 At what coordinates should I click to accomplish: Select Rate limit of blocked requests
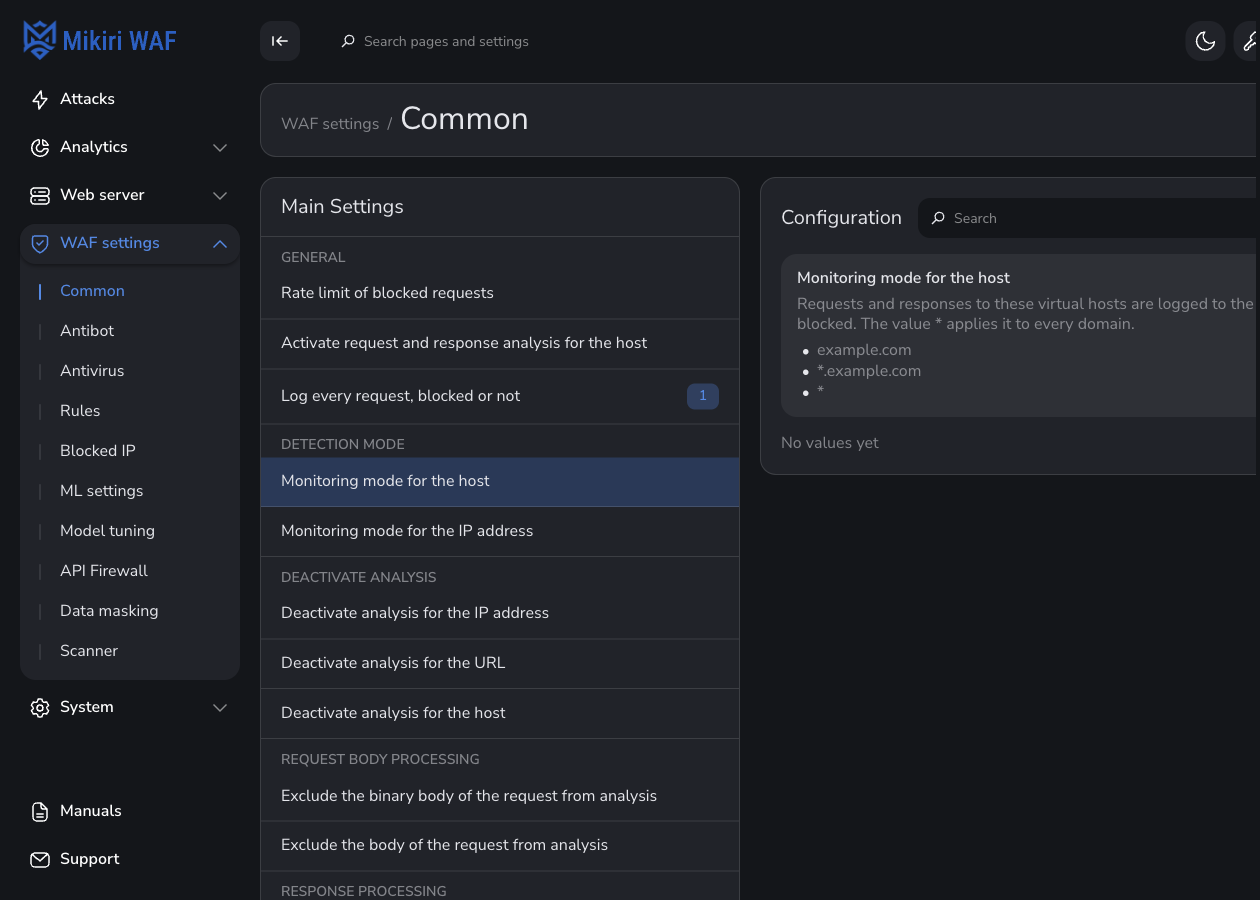(500, 293)
